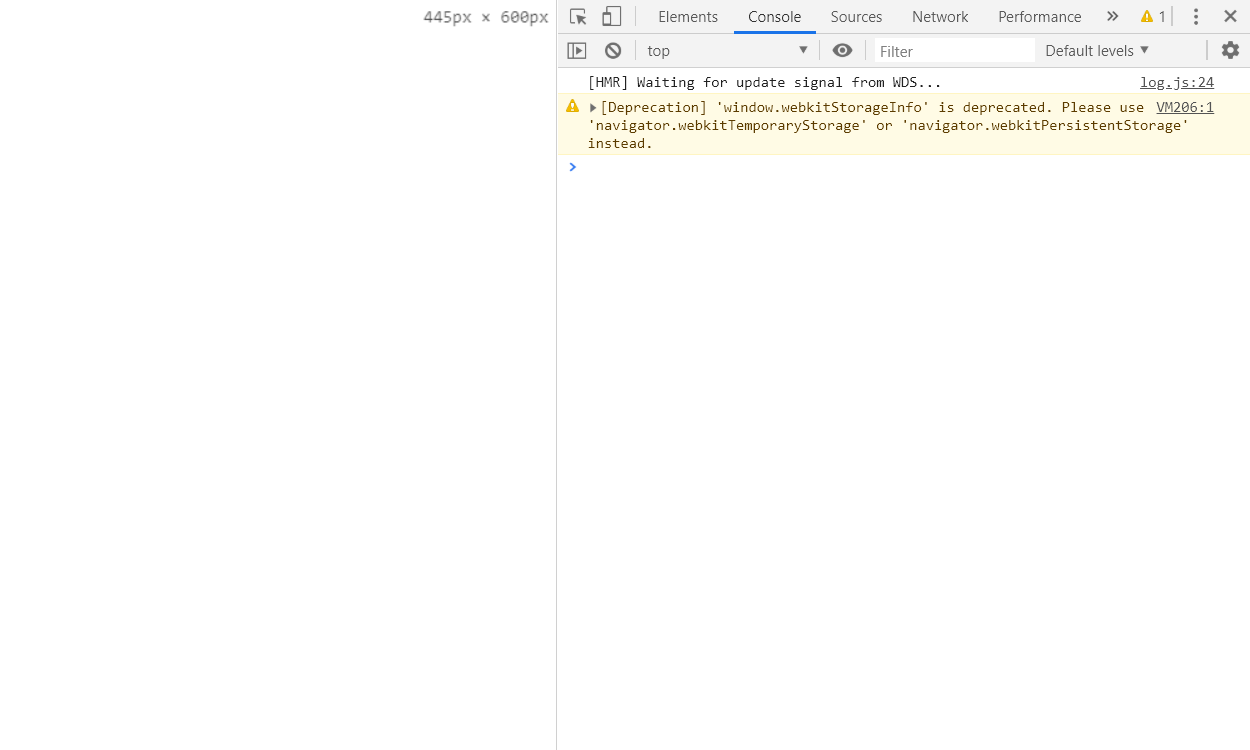
Task: Create a live expression with the eye icon
Action: click(x=842, y=50)
